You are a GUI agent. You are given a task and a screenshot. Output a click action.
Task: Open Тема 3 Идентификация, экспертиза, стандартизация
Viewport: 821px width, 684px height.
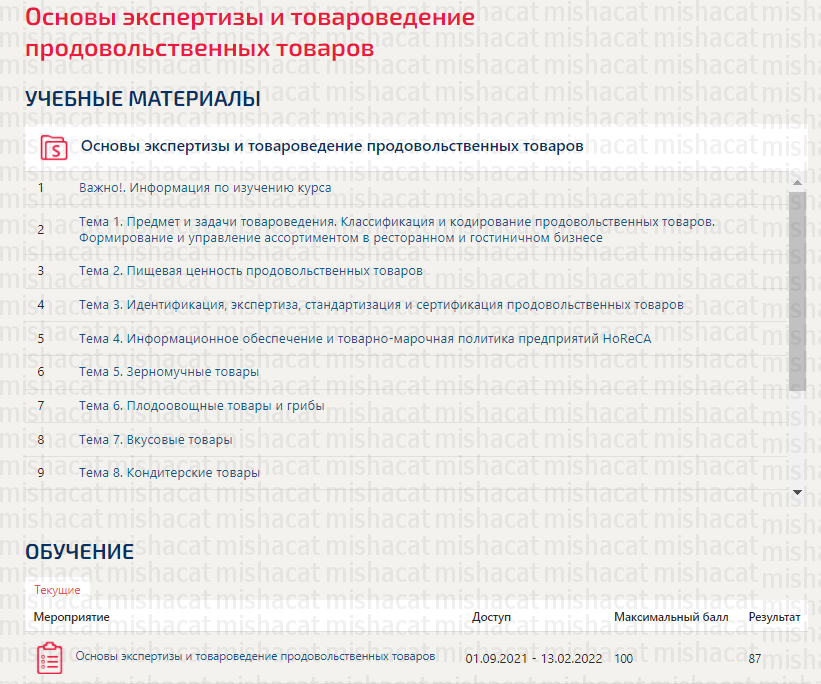click(381, 305)
